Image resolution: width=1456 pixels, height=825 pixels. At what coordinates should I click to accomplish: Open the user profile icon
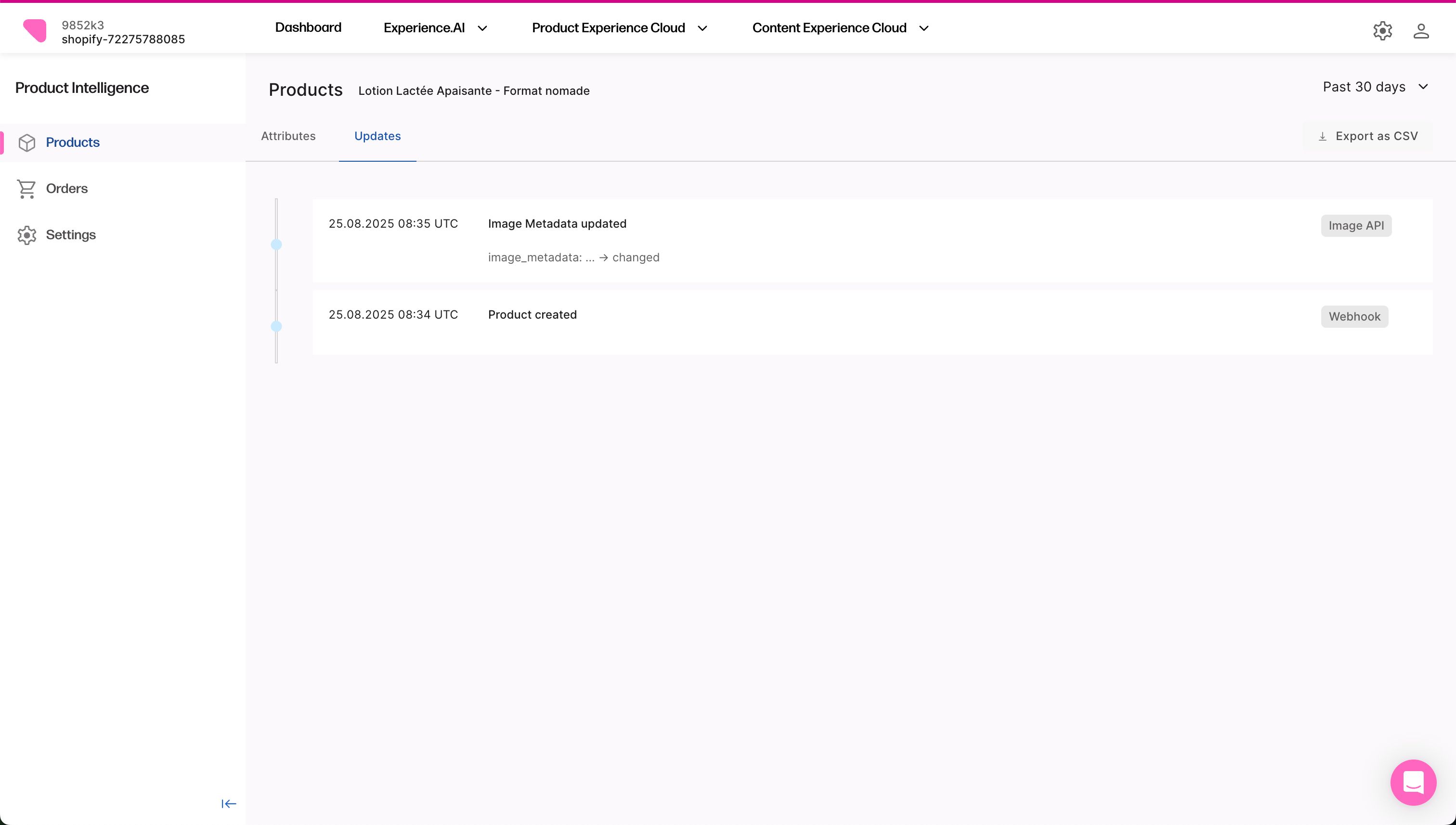point(1421,31)
